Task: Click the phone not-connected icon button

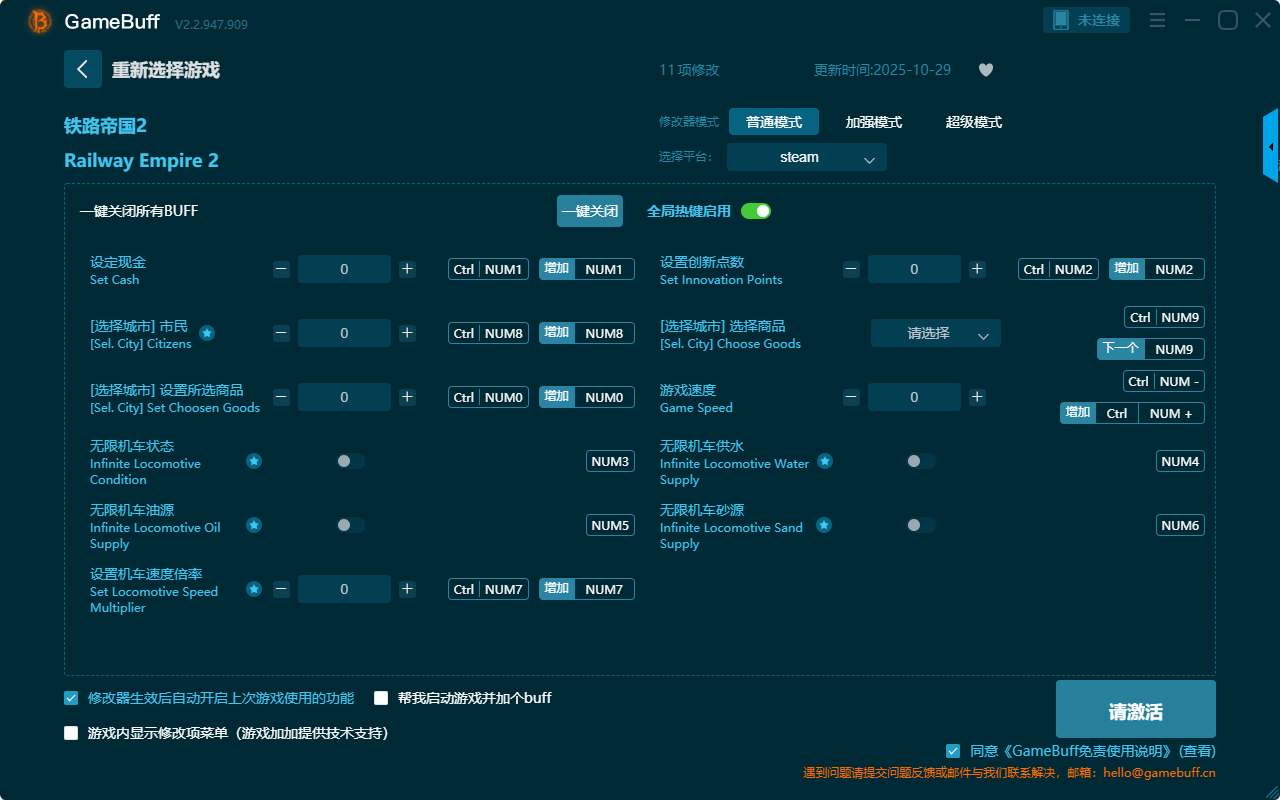Action: (x=1086, y=20)
